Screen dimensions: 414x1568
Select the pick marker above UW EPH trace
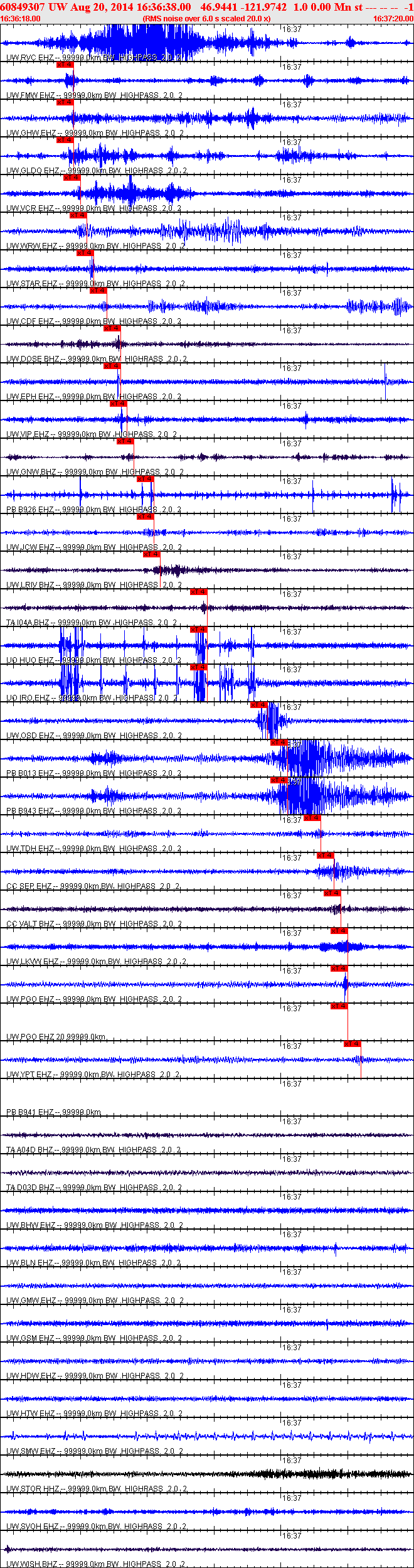click(x=112, y=366)
